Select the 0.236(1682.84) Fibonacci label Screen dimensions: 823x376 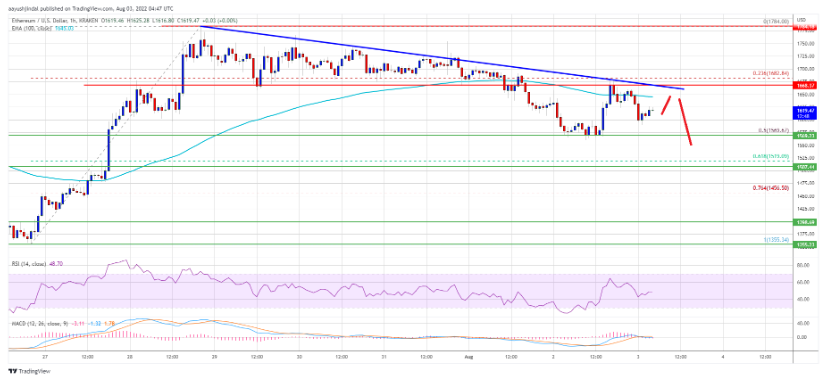click(772, 74)
